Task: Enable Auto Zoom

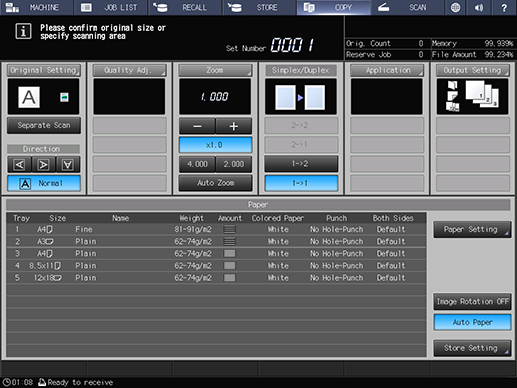Action: (x=215, y=183)
